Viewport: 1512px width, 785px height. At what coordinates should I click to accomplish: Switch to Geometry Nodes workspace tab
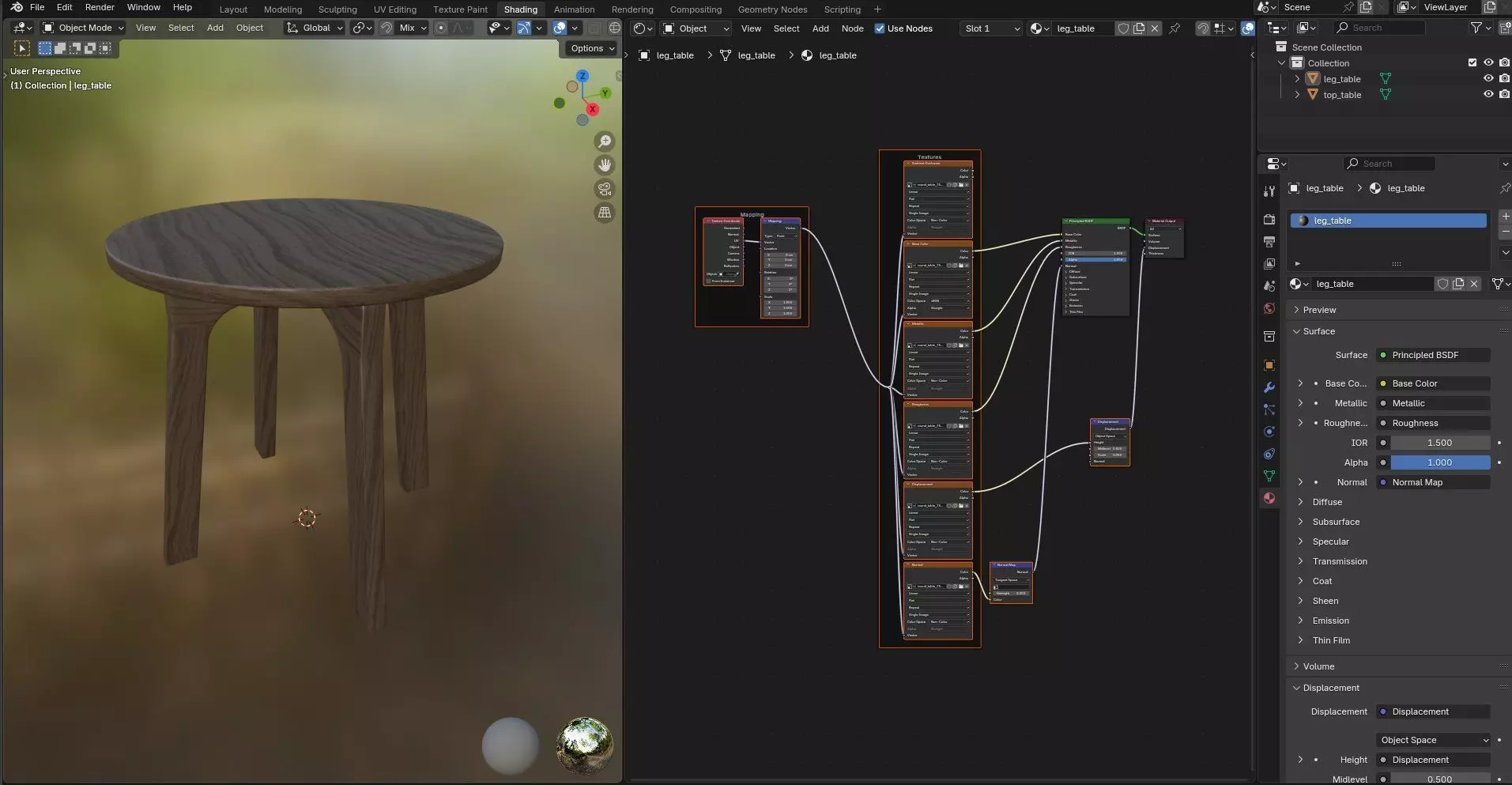pos(772,9)
